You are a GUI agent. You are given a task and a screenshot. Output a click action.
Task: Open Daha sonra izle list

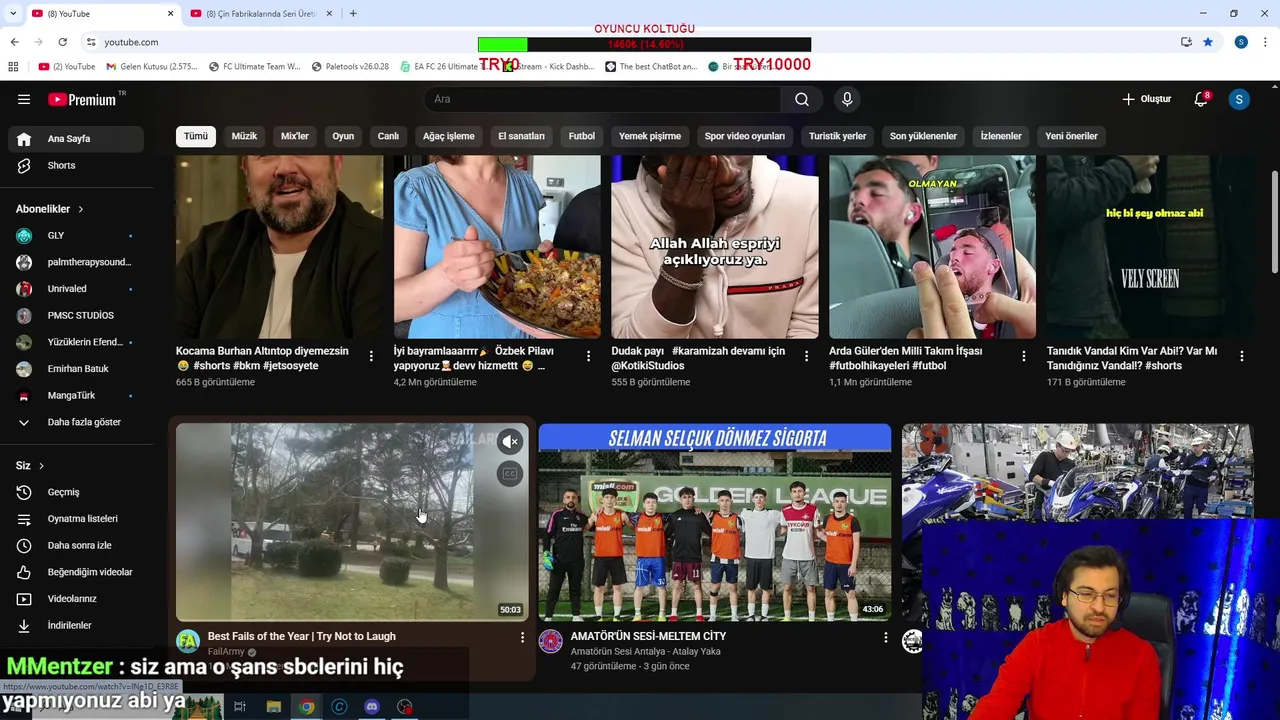(76, 545)
